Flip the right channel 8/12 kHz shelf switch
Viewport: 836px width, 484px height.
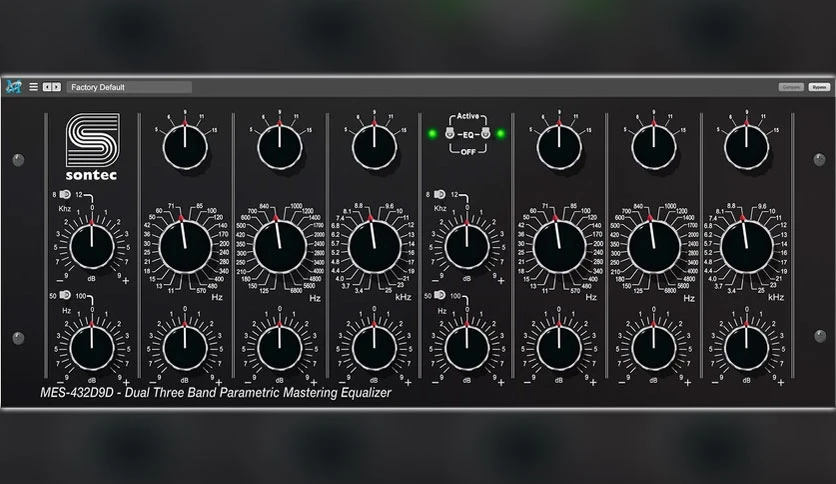pos(440,194)
